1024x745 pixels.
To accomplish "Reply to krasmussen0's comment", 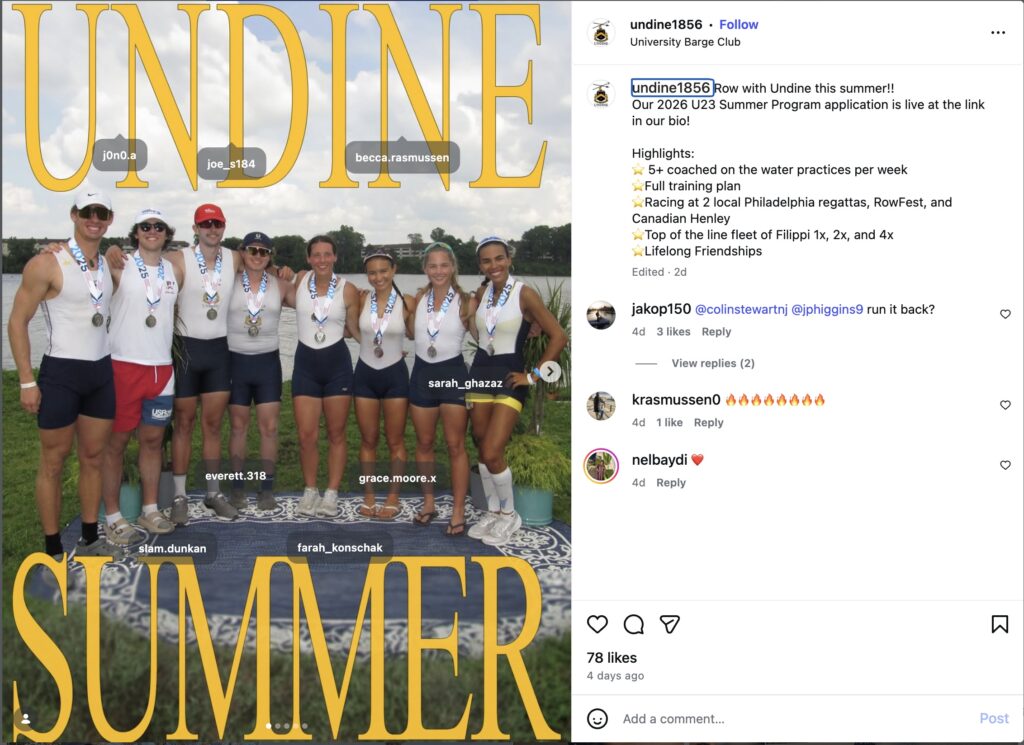I will point(709,422).
